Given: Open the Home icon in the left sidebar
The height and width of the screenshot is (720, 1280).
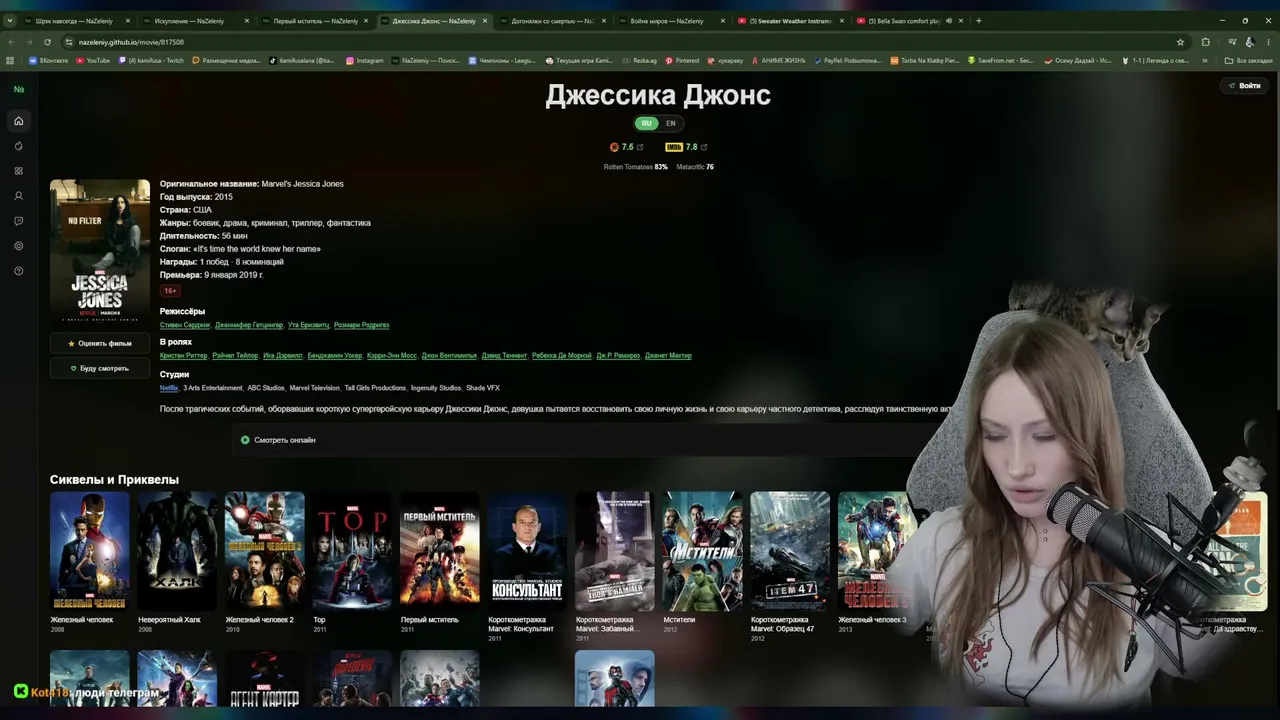Looking at the screenshot, I should pyautogui.click(x=18, y=121).
